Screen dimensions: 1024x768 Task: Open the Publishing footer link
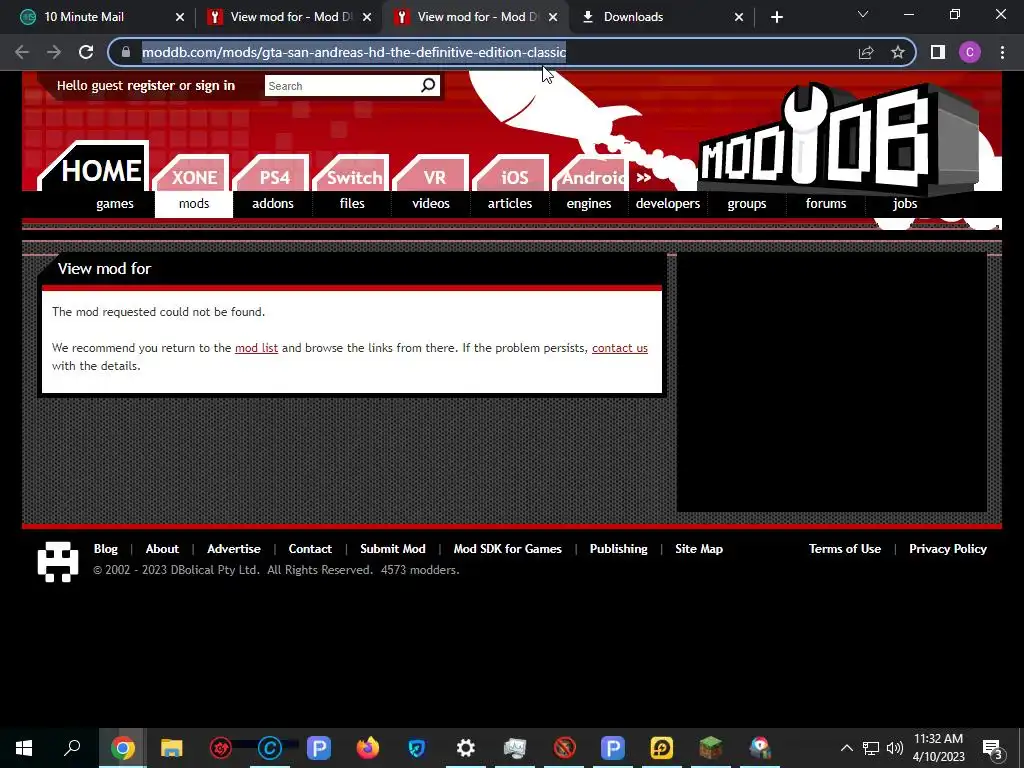click(x=618, y=549)
